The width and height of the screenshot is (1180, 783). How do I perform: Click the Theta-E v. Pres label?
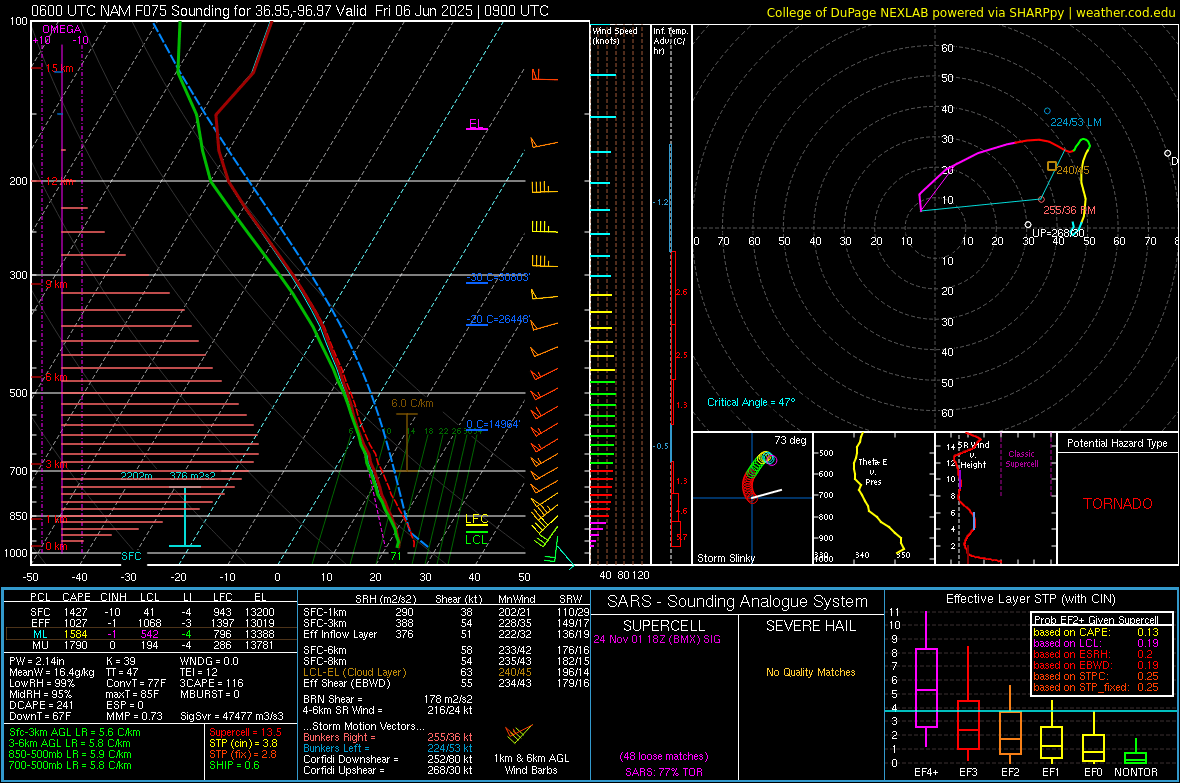(x=873, y=471)
